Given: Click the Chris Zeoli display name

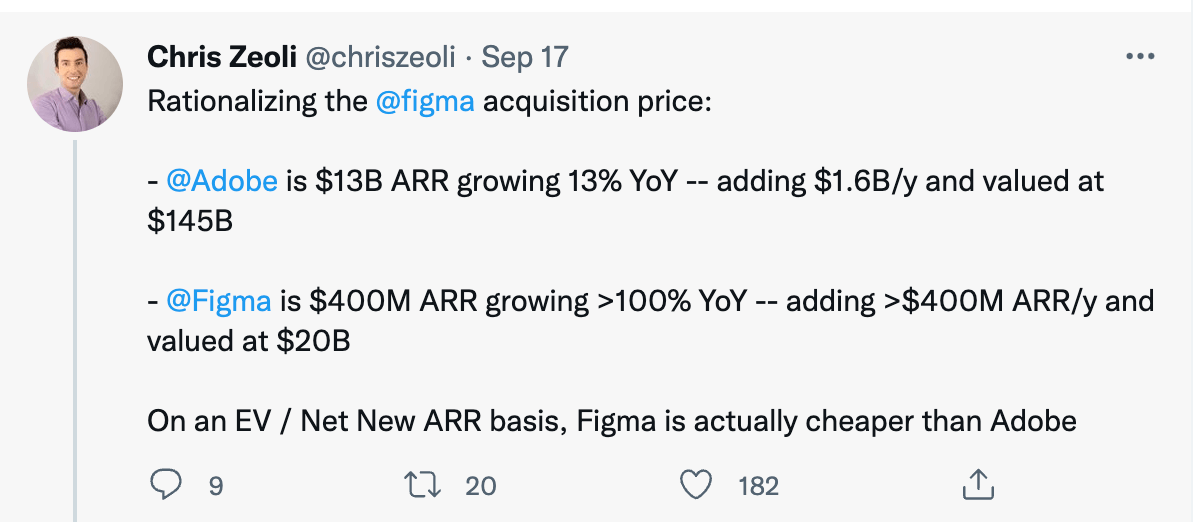Looking at the screenshot, I should click(x=219, y=57).
